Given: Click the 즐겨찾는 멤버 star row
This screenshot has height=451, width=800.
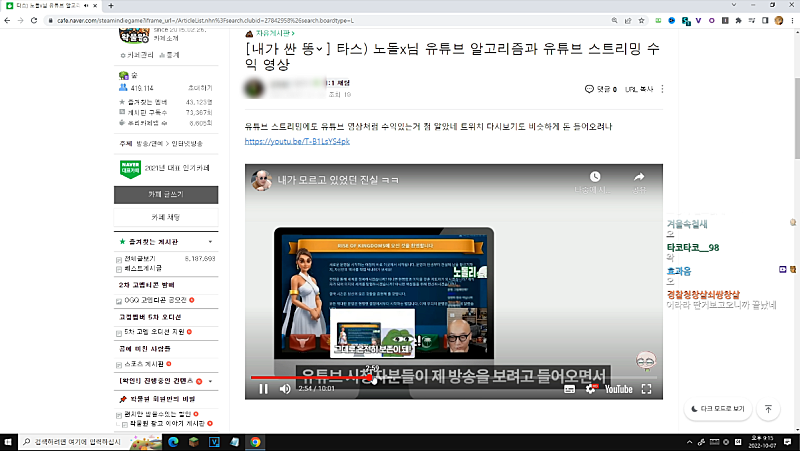Looking at the screenshot, I should point(166,102).
